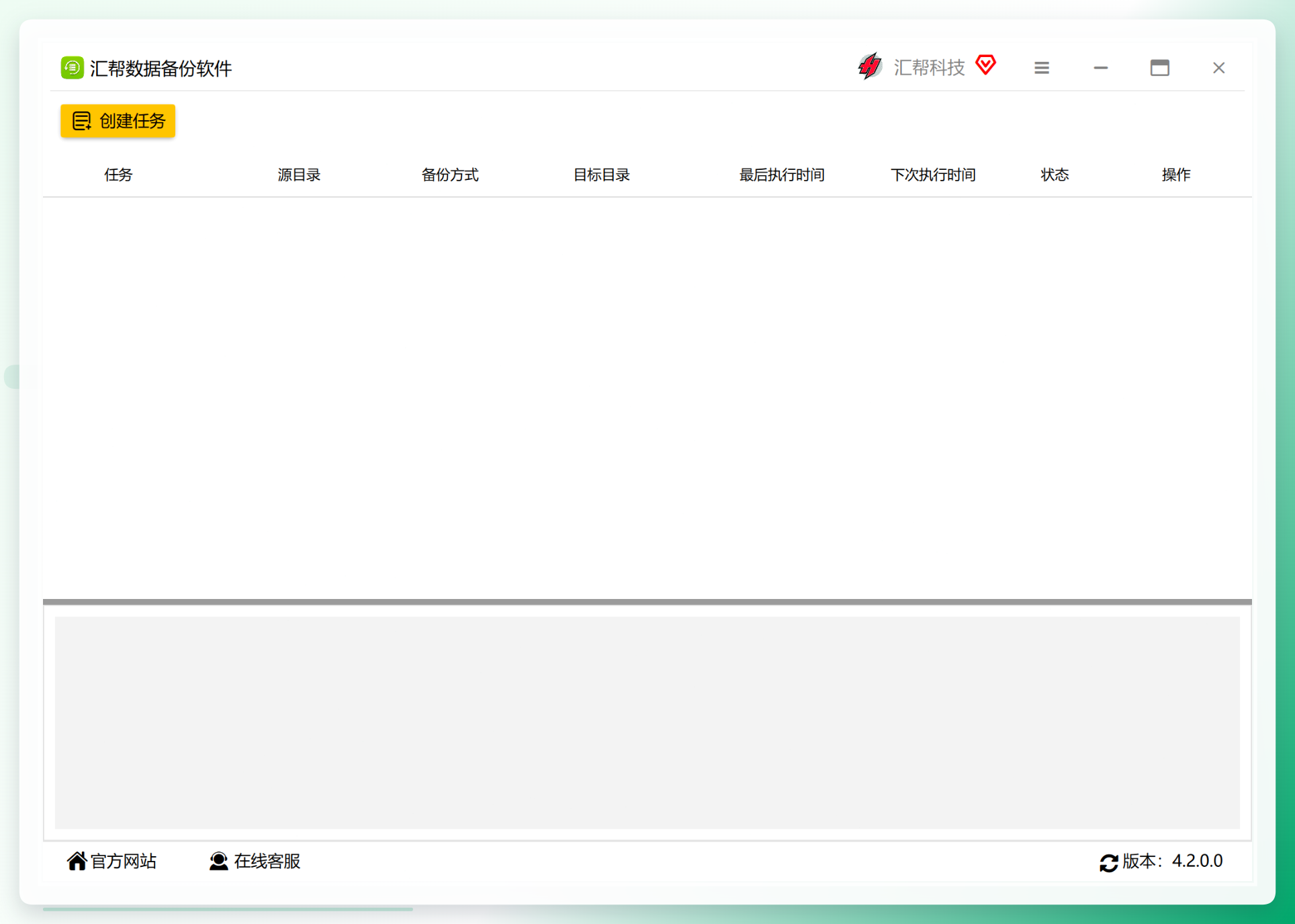The image size is (1295, 924).
Task: Click the 操作 column header
Action: 1176,175
